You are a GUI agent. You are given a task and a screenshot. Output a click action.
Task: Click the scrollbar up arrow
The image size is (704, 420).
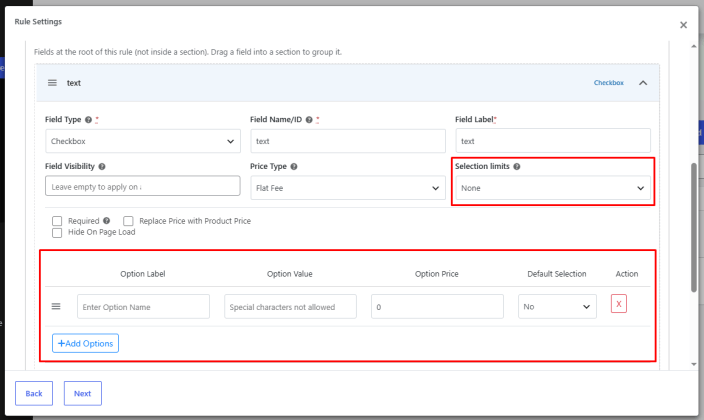[694, 46]
